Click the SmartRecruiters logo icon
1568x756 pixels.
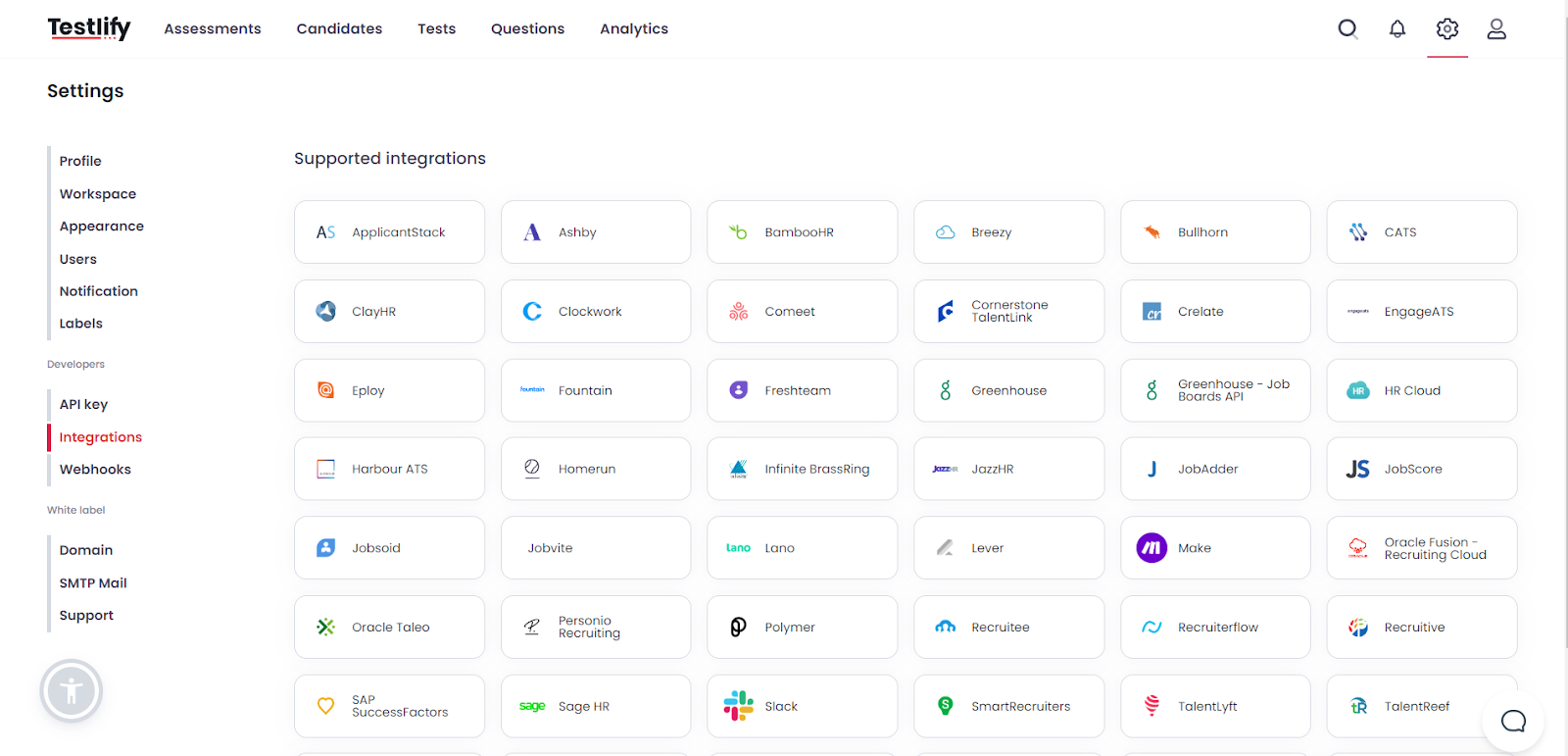click(x=946, y=706)
